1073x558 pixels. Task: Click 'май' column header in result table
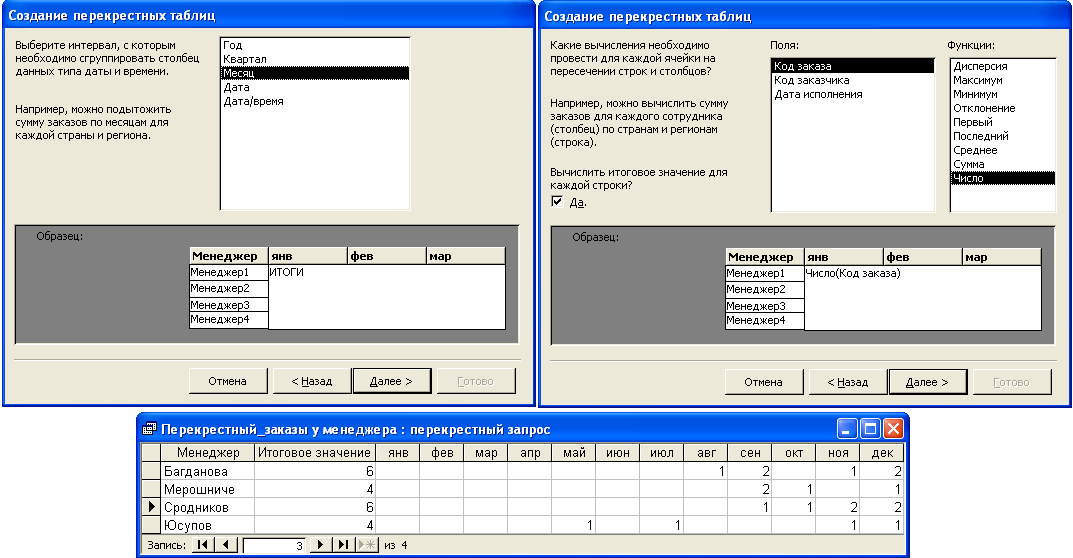click(574, 453)
